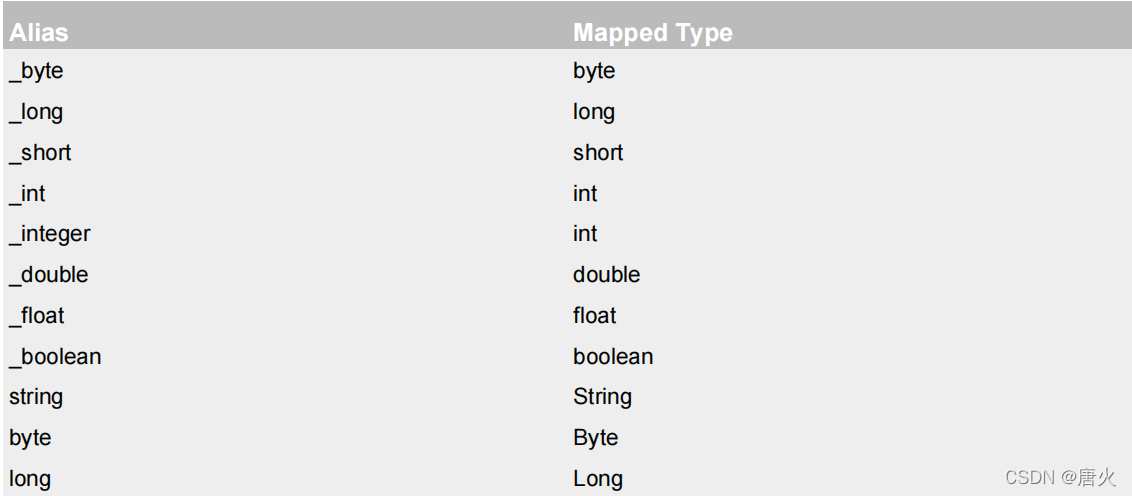Select the string alias cell
The height and width of the screenshot is (496, 1132).
[x=36, y=397]
